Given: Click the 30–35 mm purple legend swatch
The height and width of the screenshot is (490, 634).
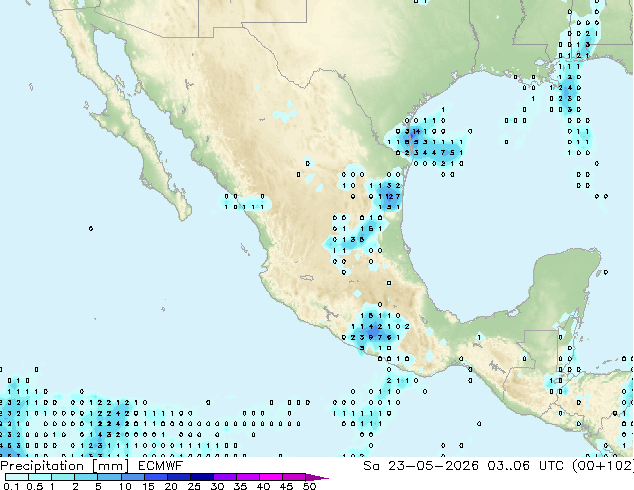Looking at the screenshot, I should 224,477.
